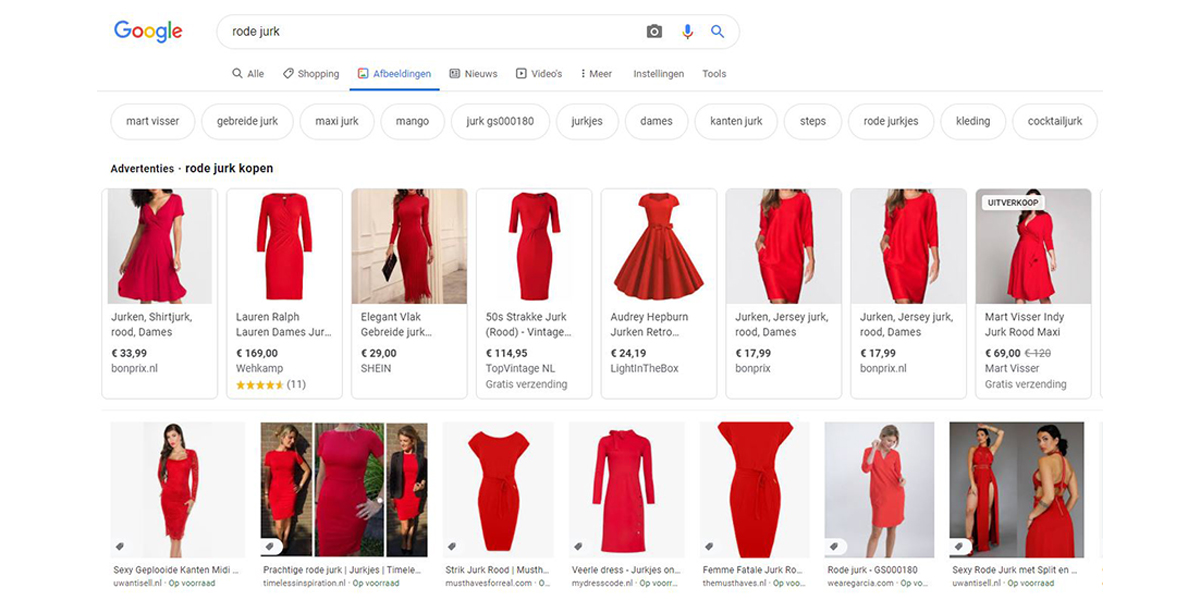Click the tag icon on the GS000180 thumbnail
The image size is (1200, 600).
click(x=833, y=546)
